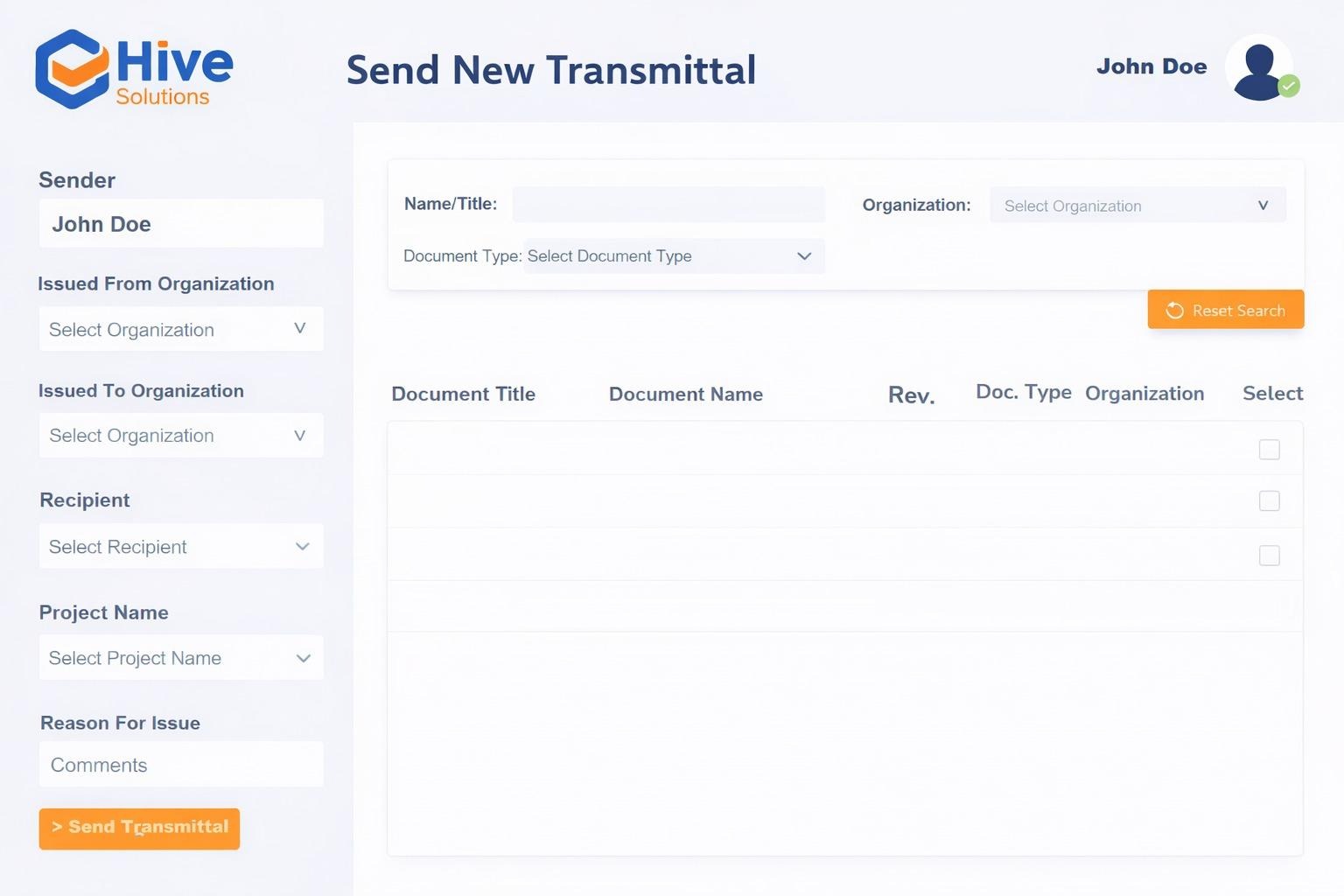The image size is (1344, 896).
Task: Click the circular arrow icon in Reset Search
Action: (1174, 311)
